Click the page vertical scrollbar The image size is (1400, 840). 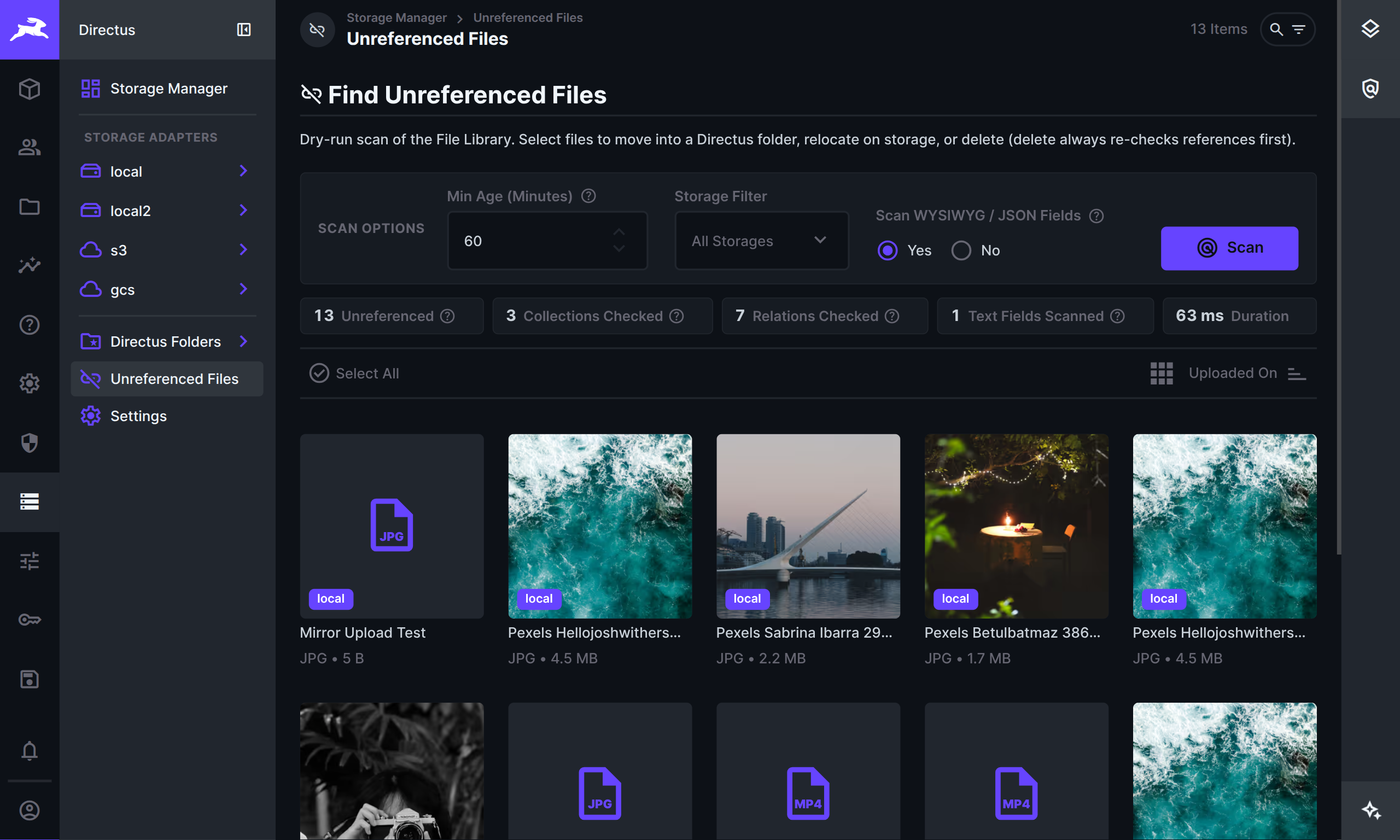point(1338,277)
